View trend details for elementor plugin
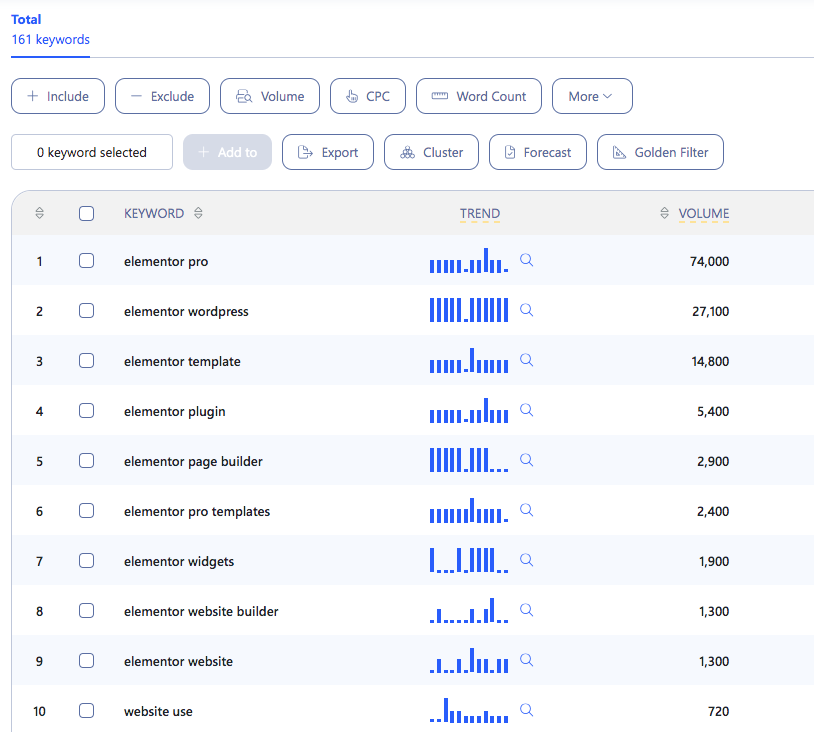Screen dimensions: 814x732 point(526,410)
